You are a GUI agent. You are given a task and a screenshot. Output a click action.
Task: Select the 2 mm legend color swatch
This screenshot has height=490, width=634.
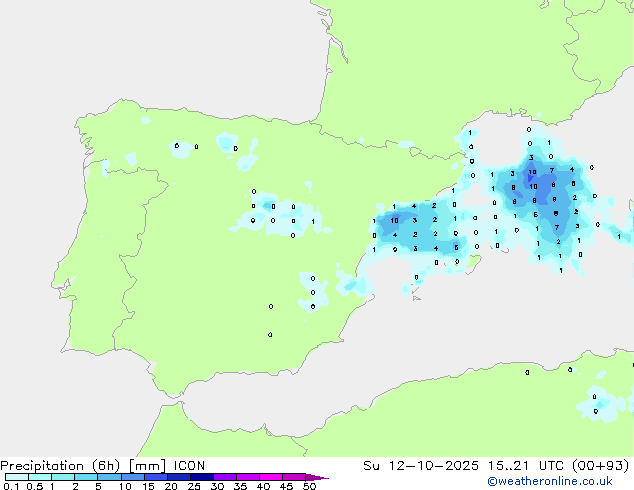click(87, 478)
